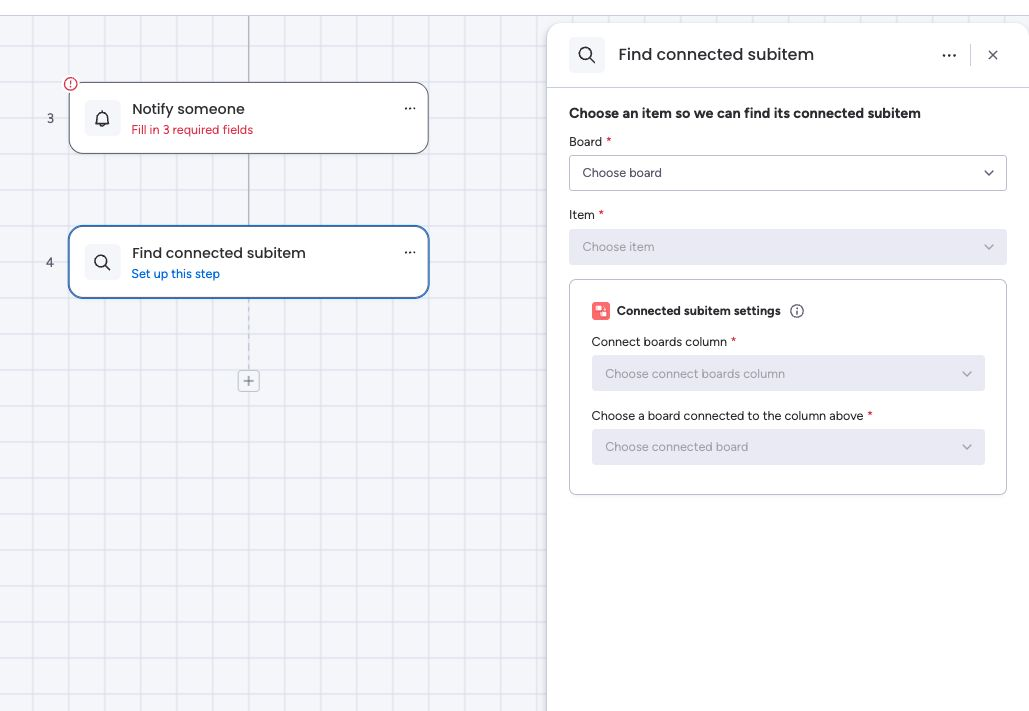Click the 'Connected subitem settings' heading
The width and height of the screenshot is (1029, 711).
tap(698, 311)
